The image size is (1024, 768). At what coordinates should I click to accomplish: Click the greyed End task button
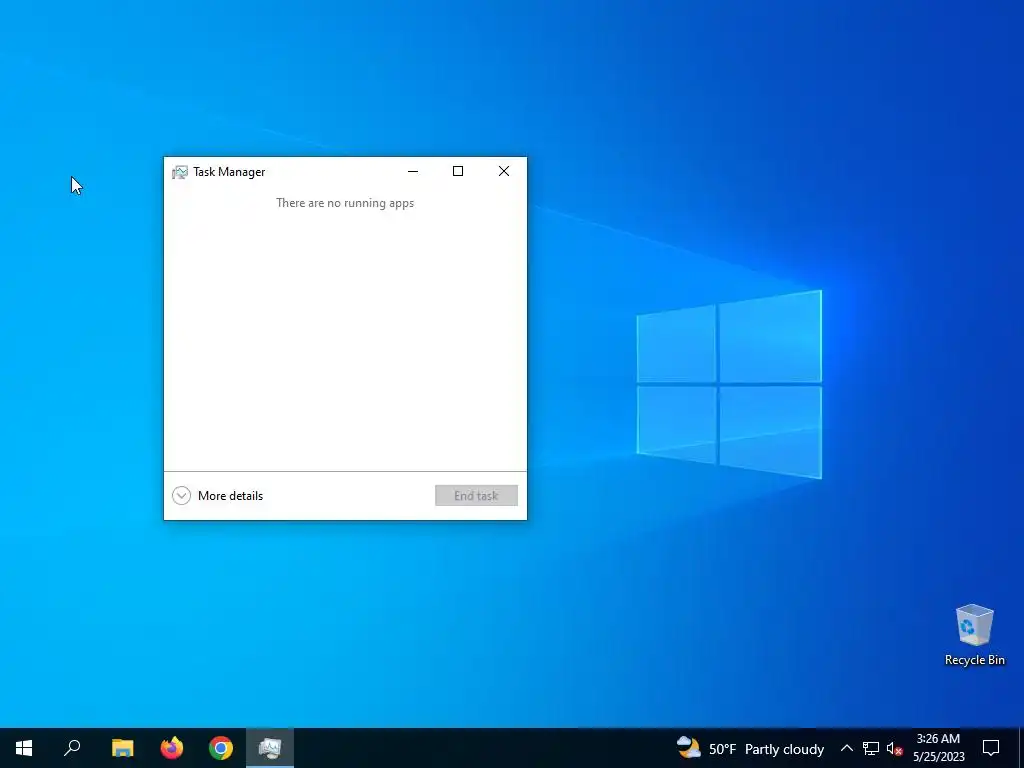(x=476, y=496)
